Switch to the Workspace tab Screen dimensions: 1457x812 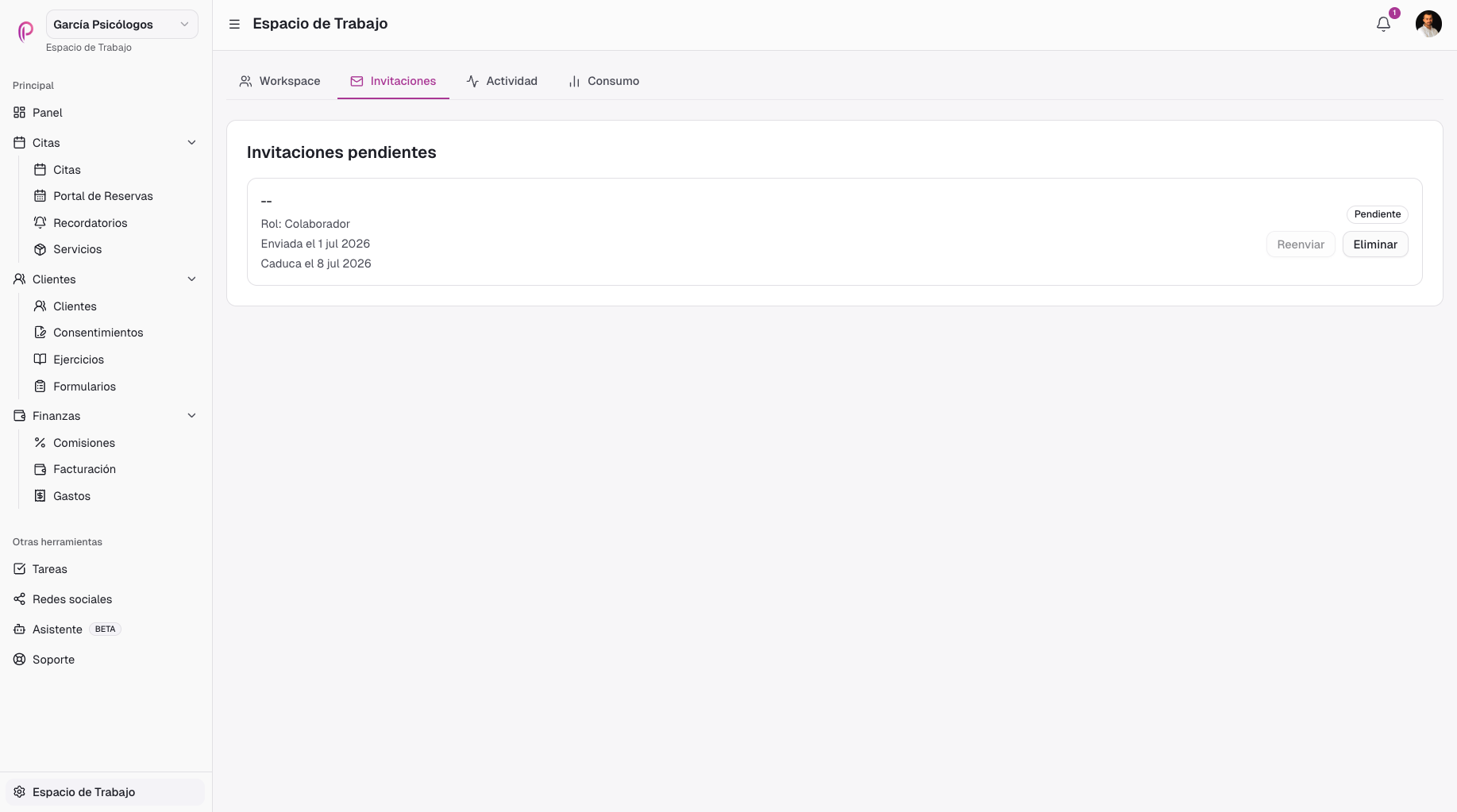279,81
